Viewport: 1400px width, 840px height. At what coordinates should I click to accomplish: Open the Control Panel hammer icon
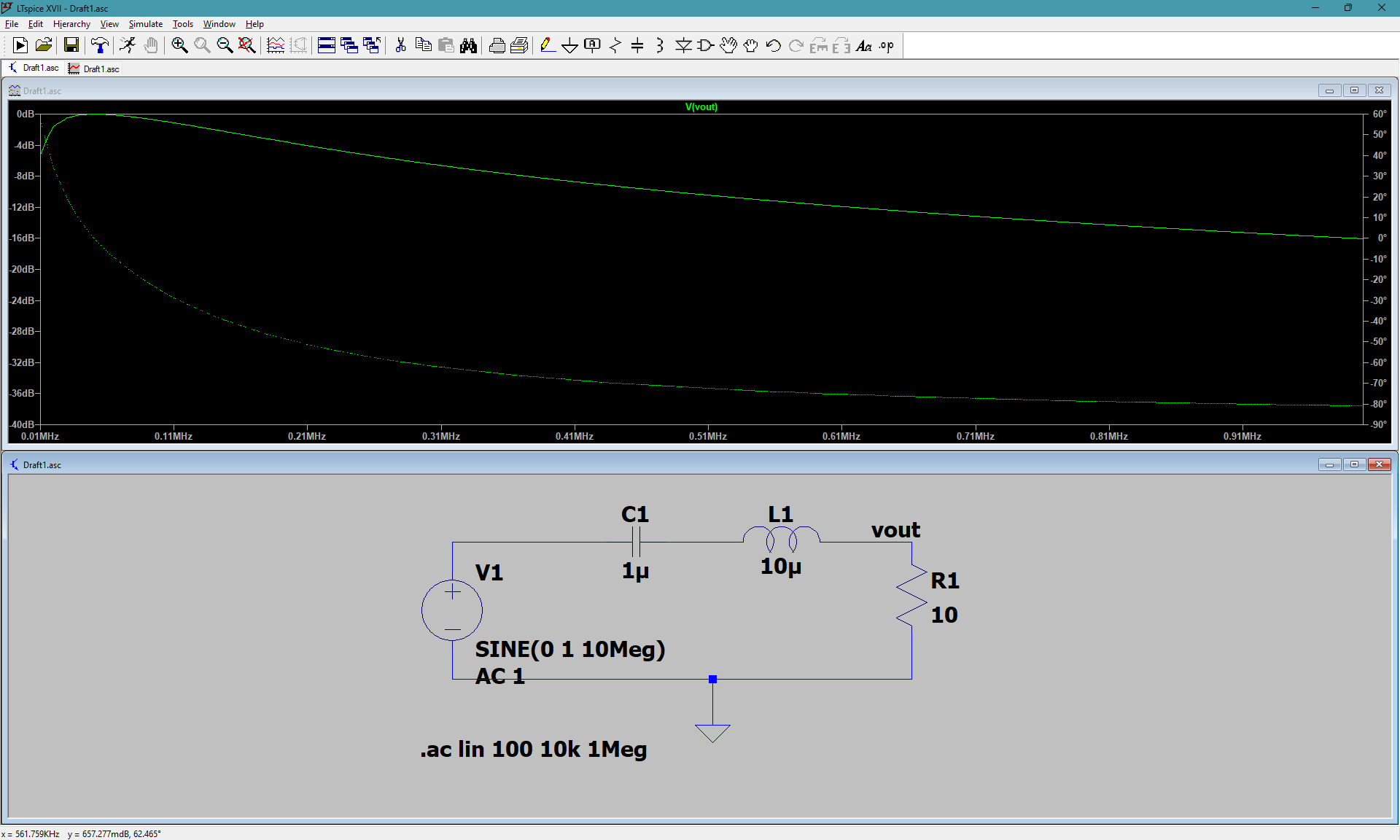click(100, 45)
